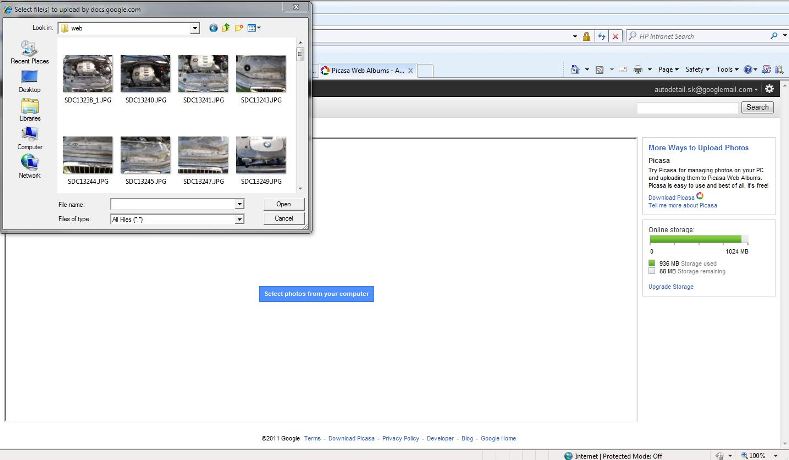
Task: Switch to Picasa Web Albums tab
Action: coord(367,70)
